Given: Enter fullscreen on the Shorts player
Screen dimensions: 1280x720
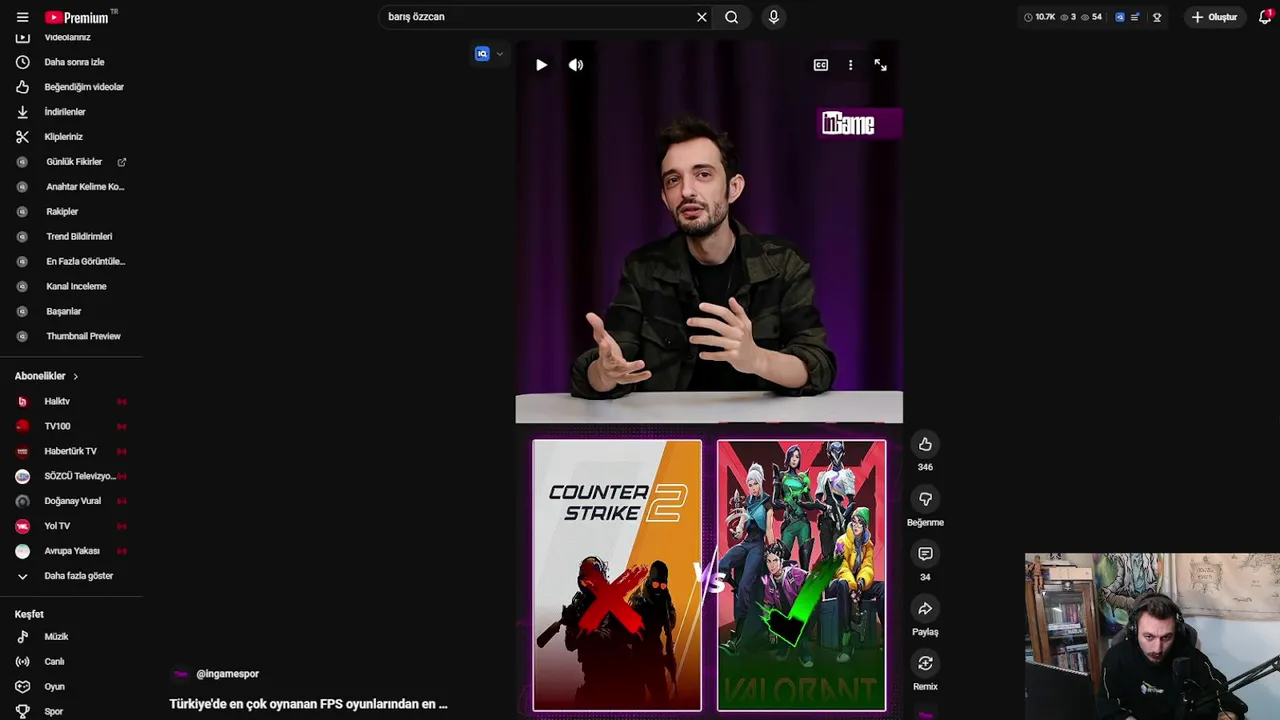Looking at the screenshot, I should tap(881, 65).
